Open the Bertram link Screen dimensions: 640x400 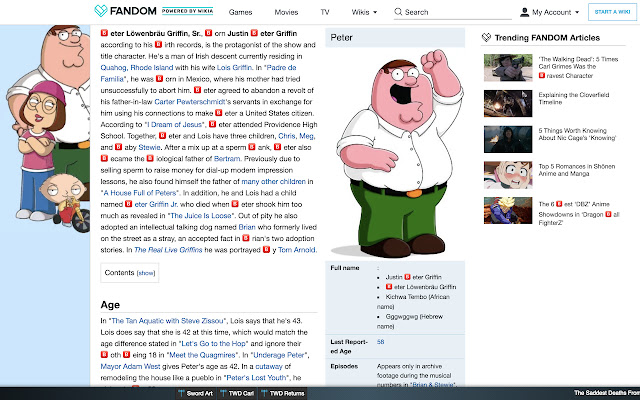click(227, 159)
